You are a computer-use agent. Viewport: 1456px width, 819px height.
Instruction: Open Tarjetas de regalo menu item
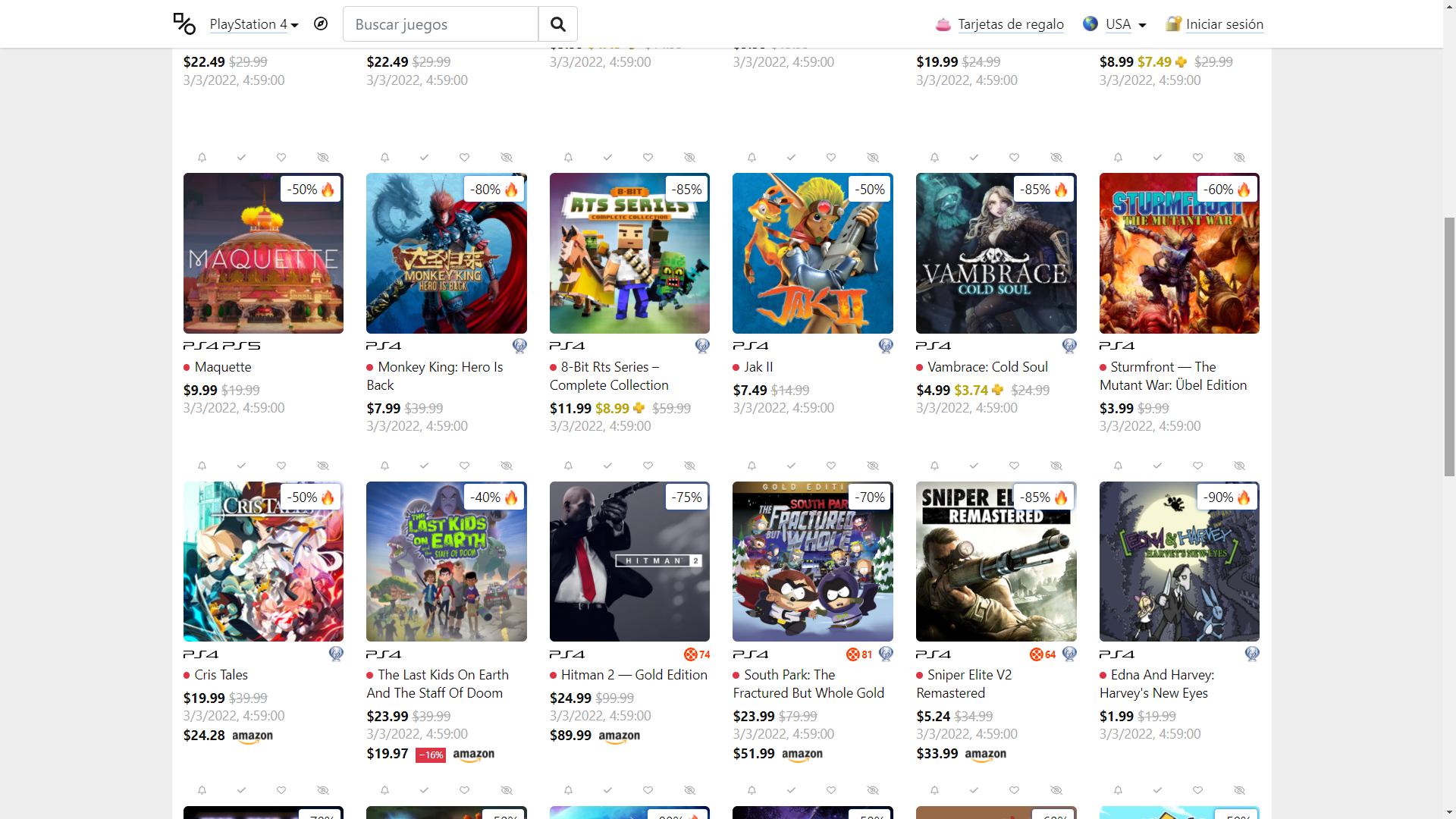coord(1010,24)
